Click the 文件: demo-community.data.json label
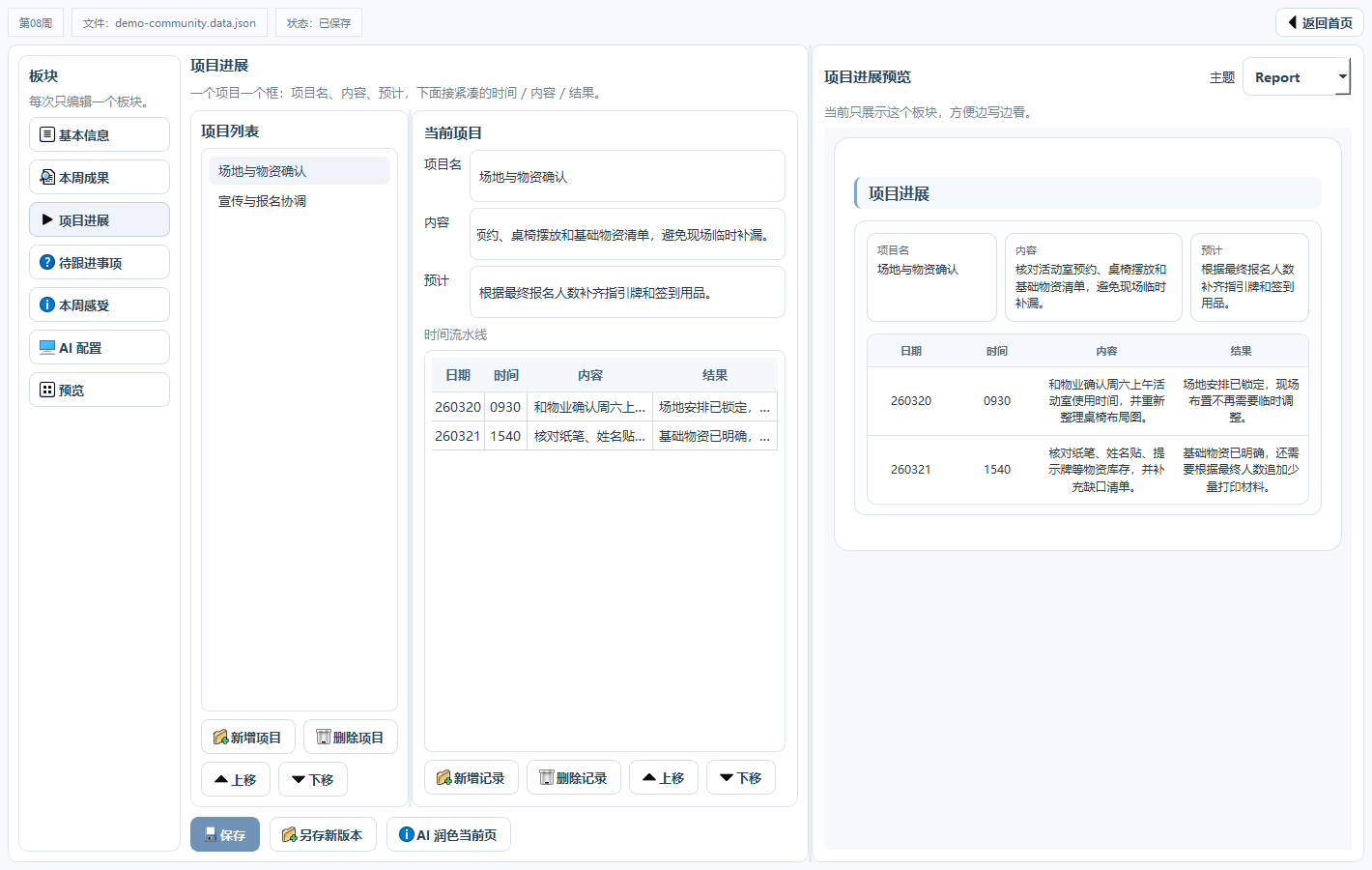This screenshot has width=1372, height=870. click(169, 22)
